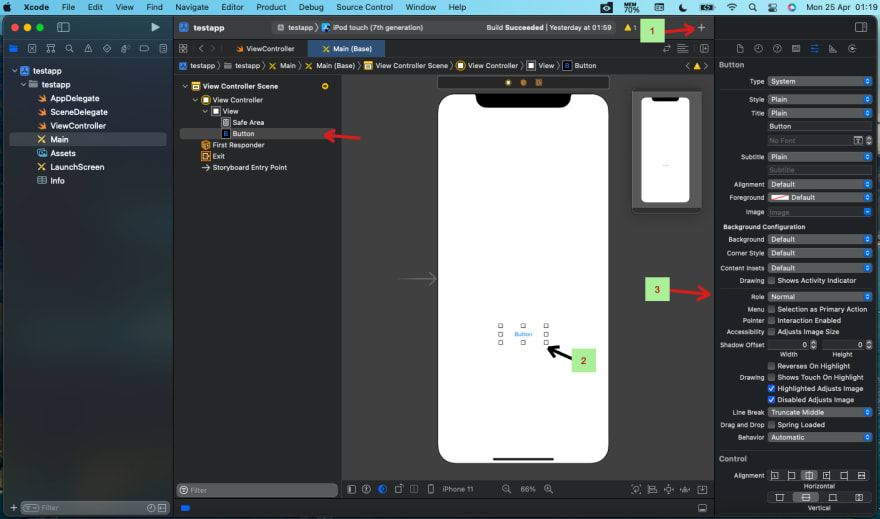The image size is (880, 519).
Task: Open the Line Break dropdown
Action: [819, 412]
